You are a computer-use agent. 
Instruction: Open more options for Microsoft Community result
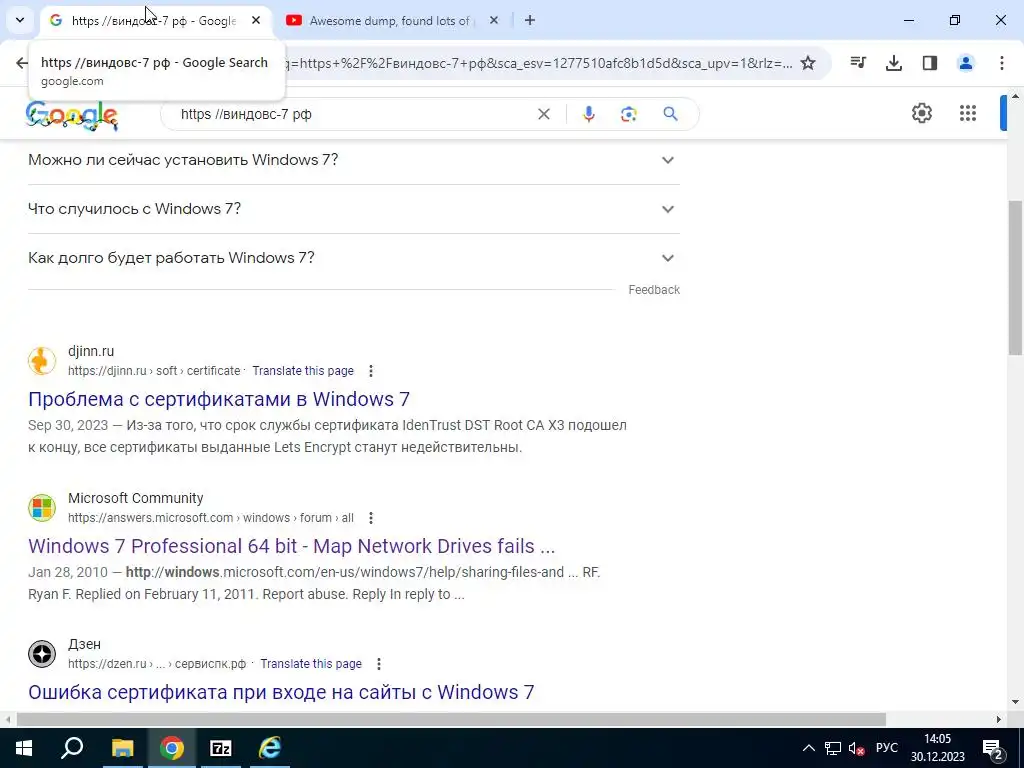tap(370, 518)
